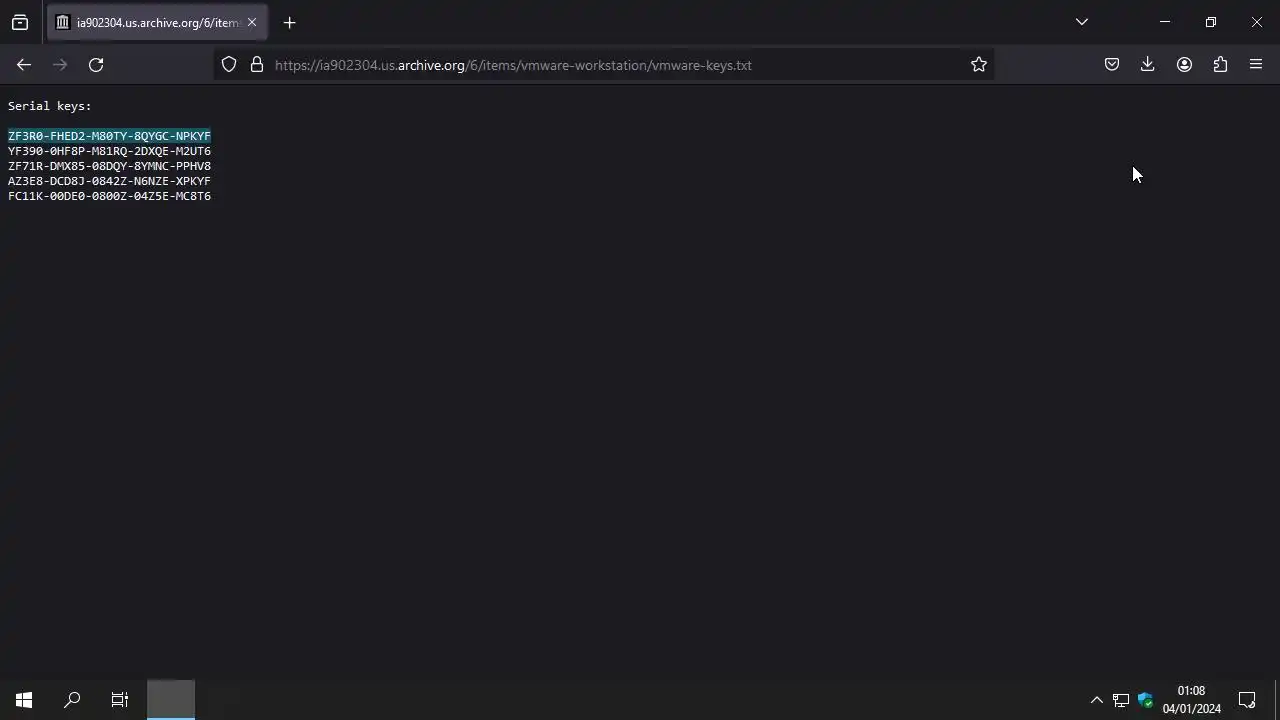The width and height of the screenshot is (1280, 720).
Task: Open Firefox View tab list icon
Action: pyautogui.click(x=20, y=22)
